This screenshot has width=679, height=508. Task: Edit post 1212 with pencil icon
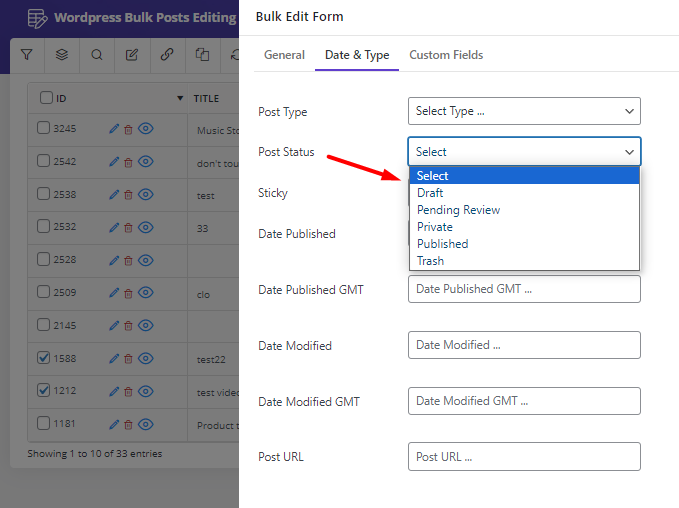tap(114, 392)
